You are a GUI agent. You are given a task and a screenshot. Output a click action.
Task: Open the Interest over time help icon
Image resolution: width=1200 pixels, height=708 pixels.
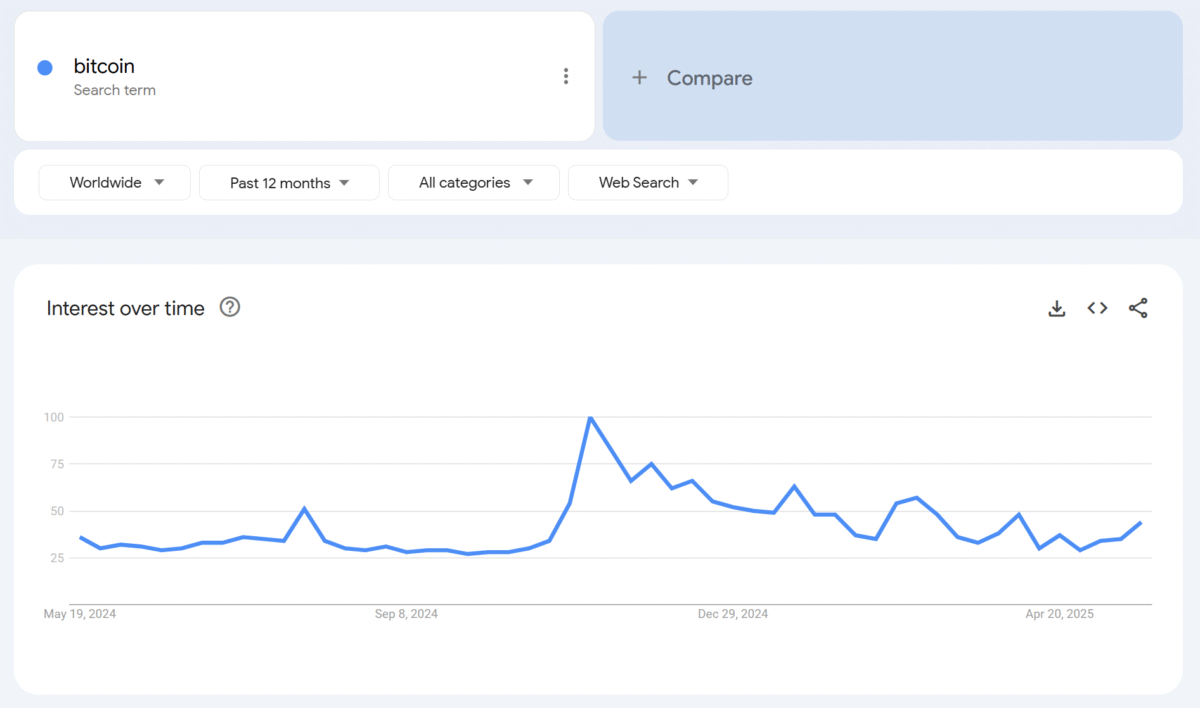point(230,307)
